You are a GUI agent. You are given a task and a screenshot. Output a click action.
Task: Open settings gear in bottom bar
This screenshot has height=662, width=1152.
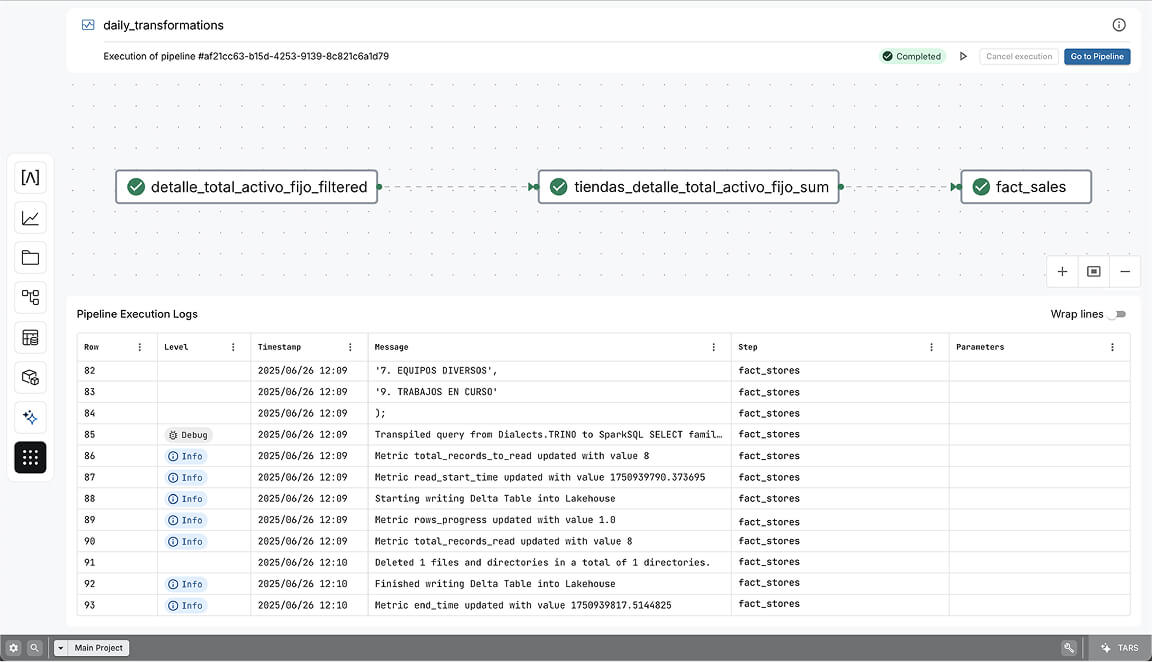click(x=13, y=648)
